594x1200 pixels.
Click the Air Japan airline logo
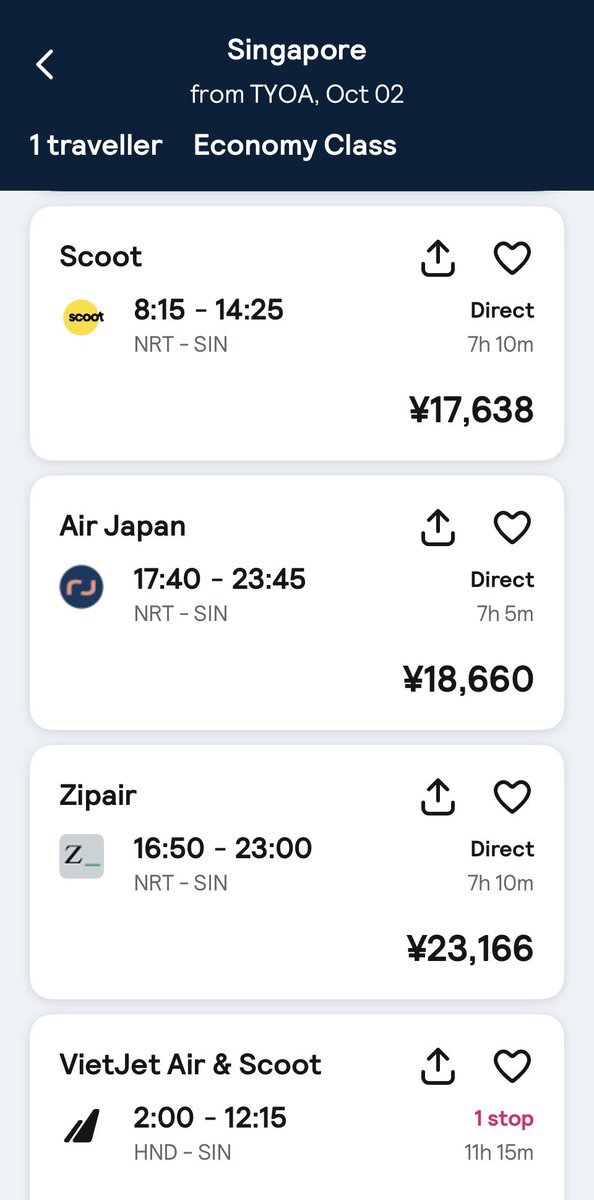[81, 587]
